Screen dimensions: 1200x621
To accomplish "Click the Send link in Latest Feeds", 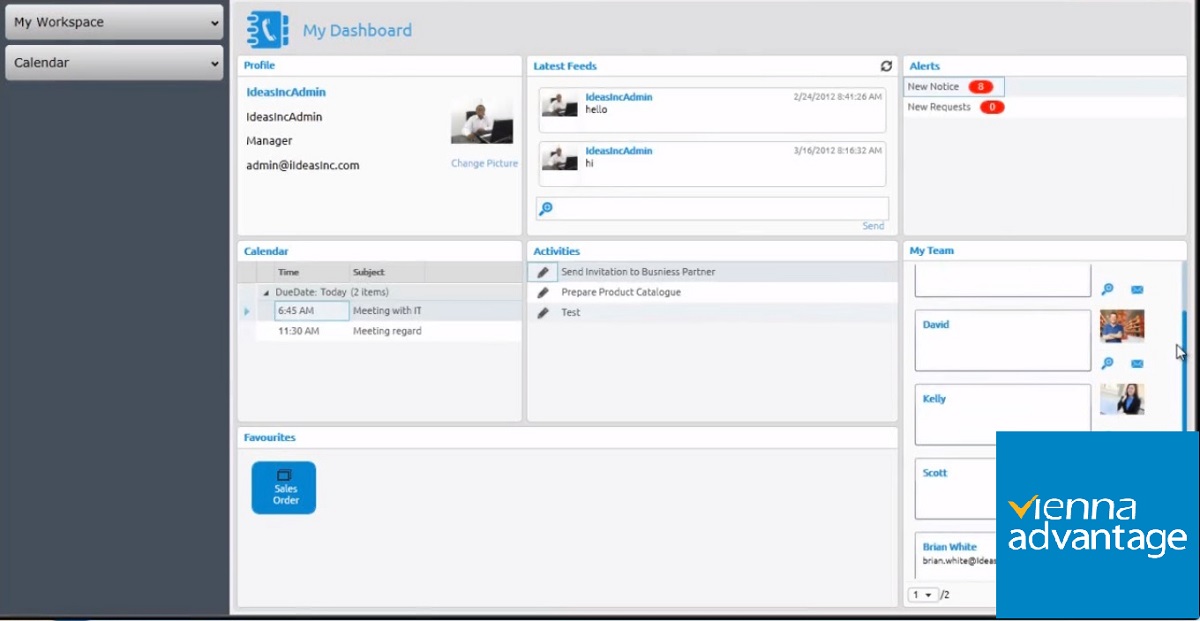I will (x=872, y=226).
